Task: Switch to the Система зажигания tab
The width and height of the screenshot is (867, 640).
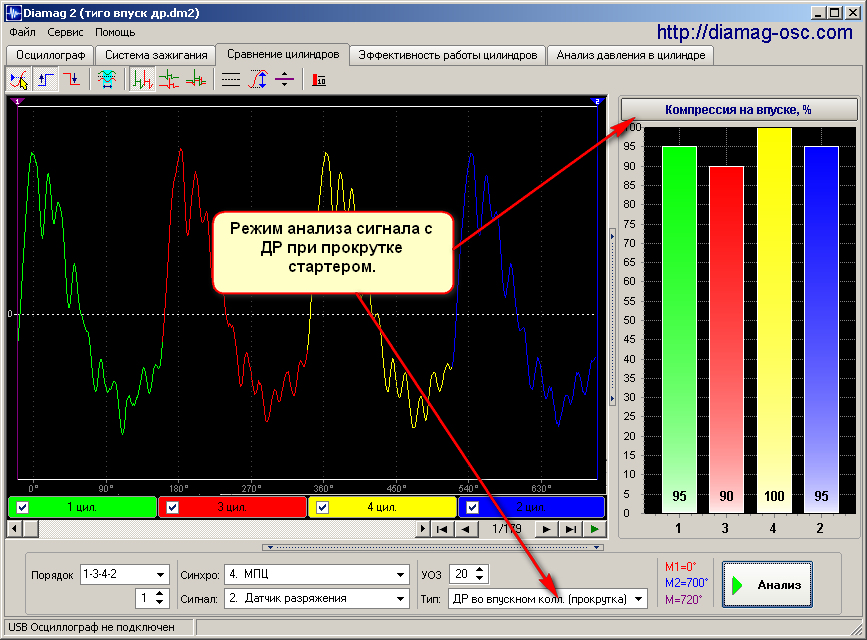Action: (156, 55)
